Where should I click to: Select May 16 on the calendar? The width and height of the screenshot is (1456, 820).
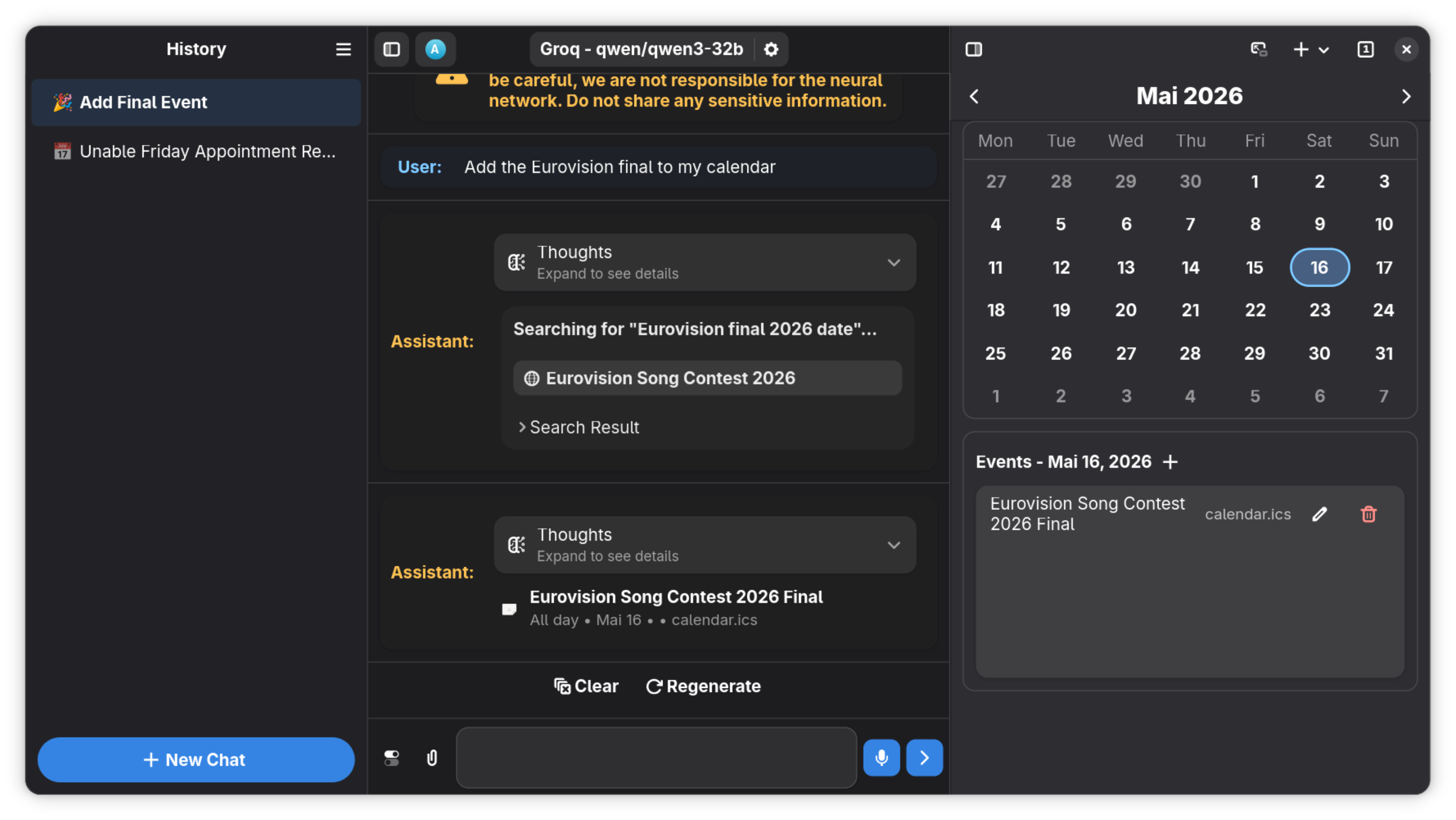(1320, 268)
